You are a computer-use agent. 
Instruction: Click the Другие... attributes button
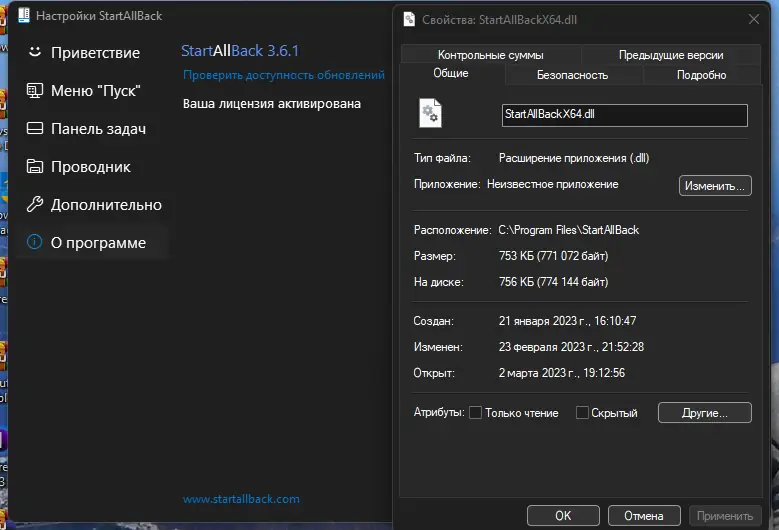(704, 413)
